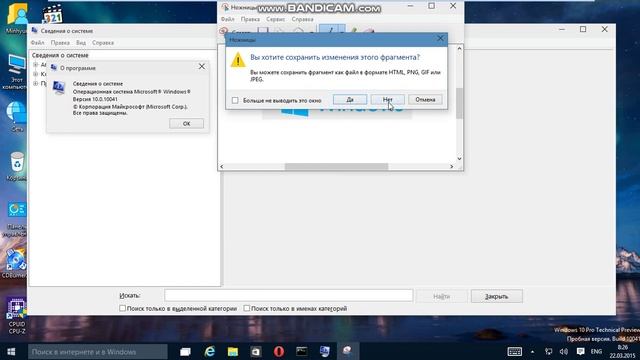Click Найти search button

point(441,296)
